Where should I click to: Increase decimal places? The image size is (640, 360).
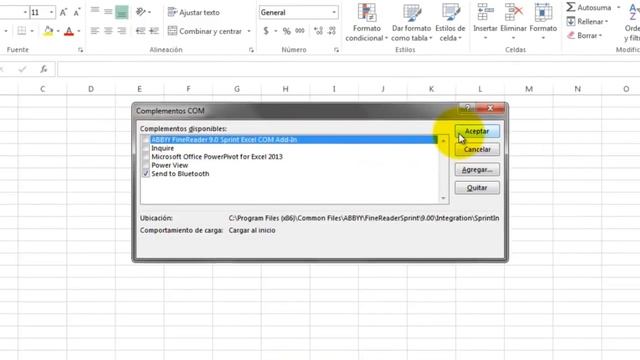click(318, 31)
